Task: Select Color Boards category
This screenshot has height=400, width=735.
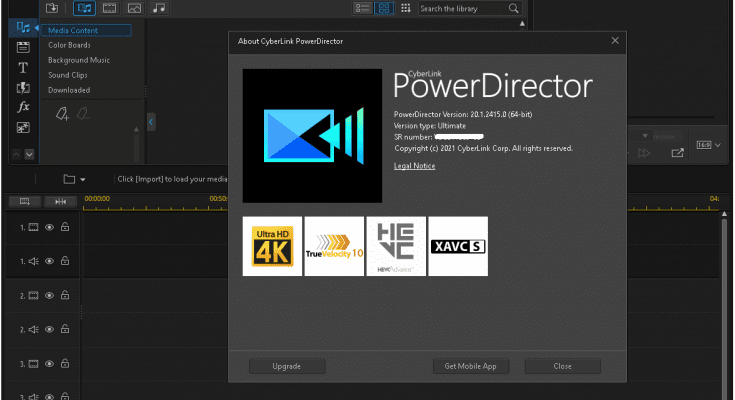Action: (69, 45)
